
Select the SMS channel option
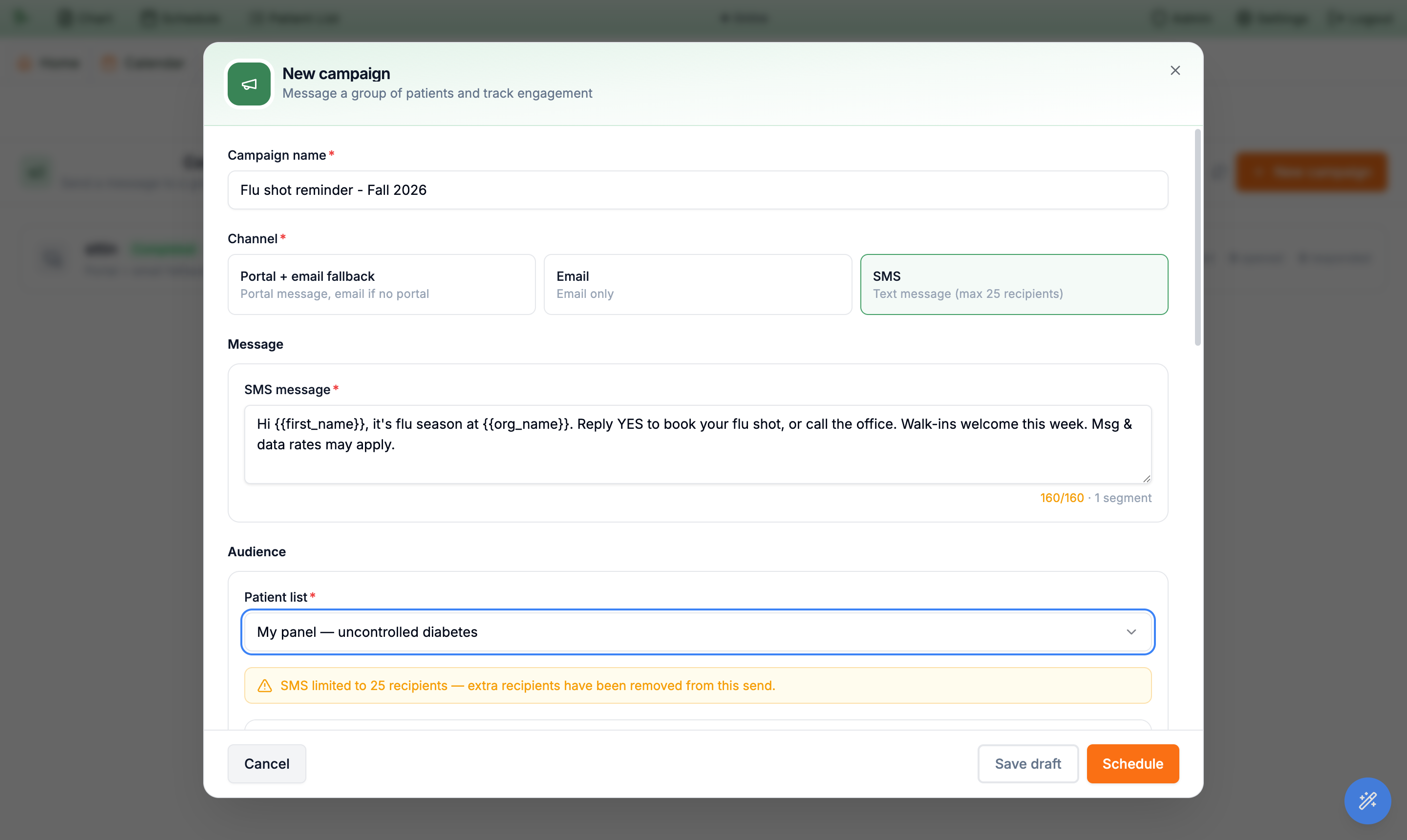pyautogui.click(x=1014, y=284)
